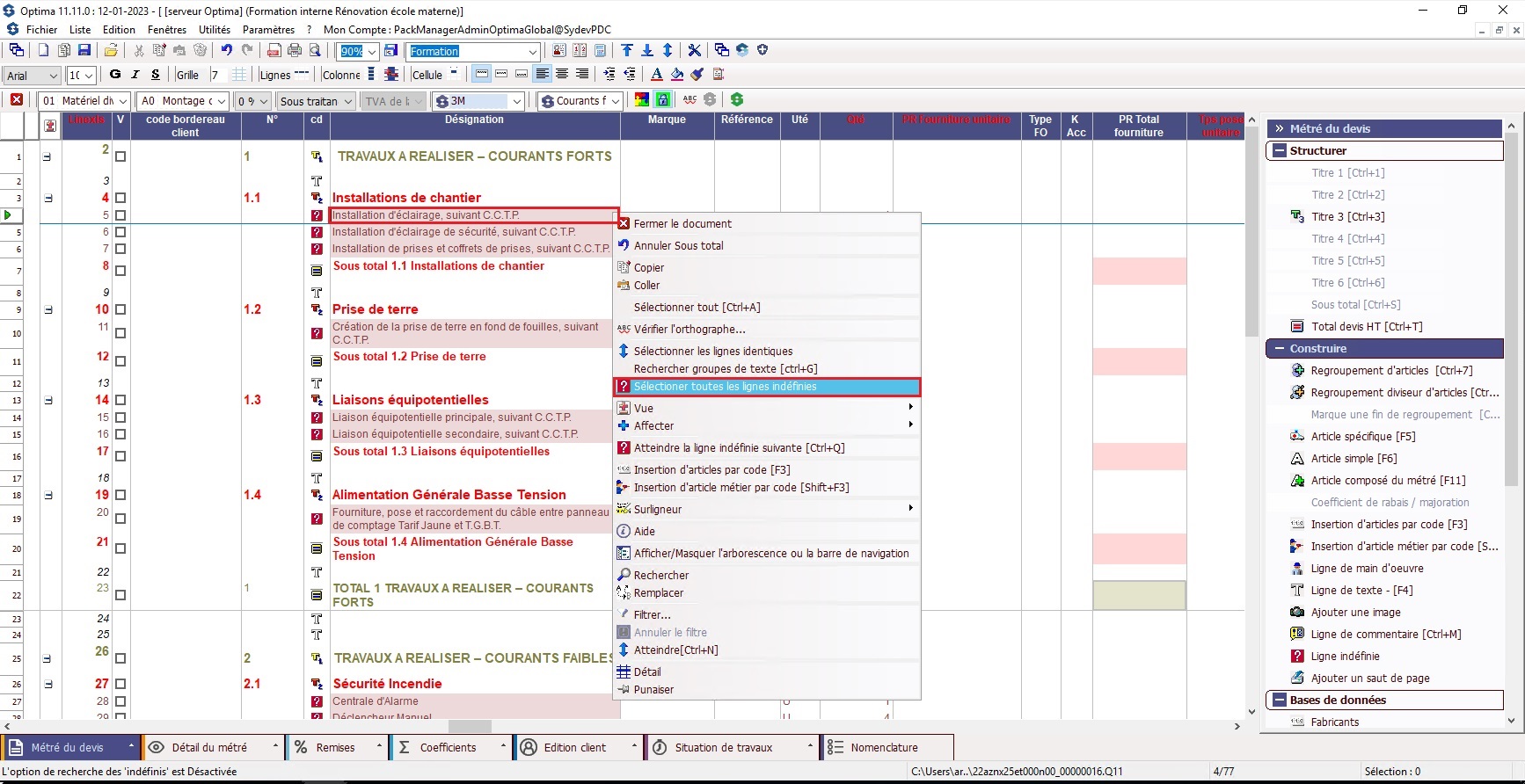This screenshot has height=784, width=1525.
Task: Tick the V checkbox on Linexls row 4
Action: (120, 199)
